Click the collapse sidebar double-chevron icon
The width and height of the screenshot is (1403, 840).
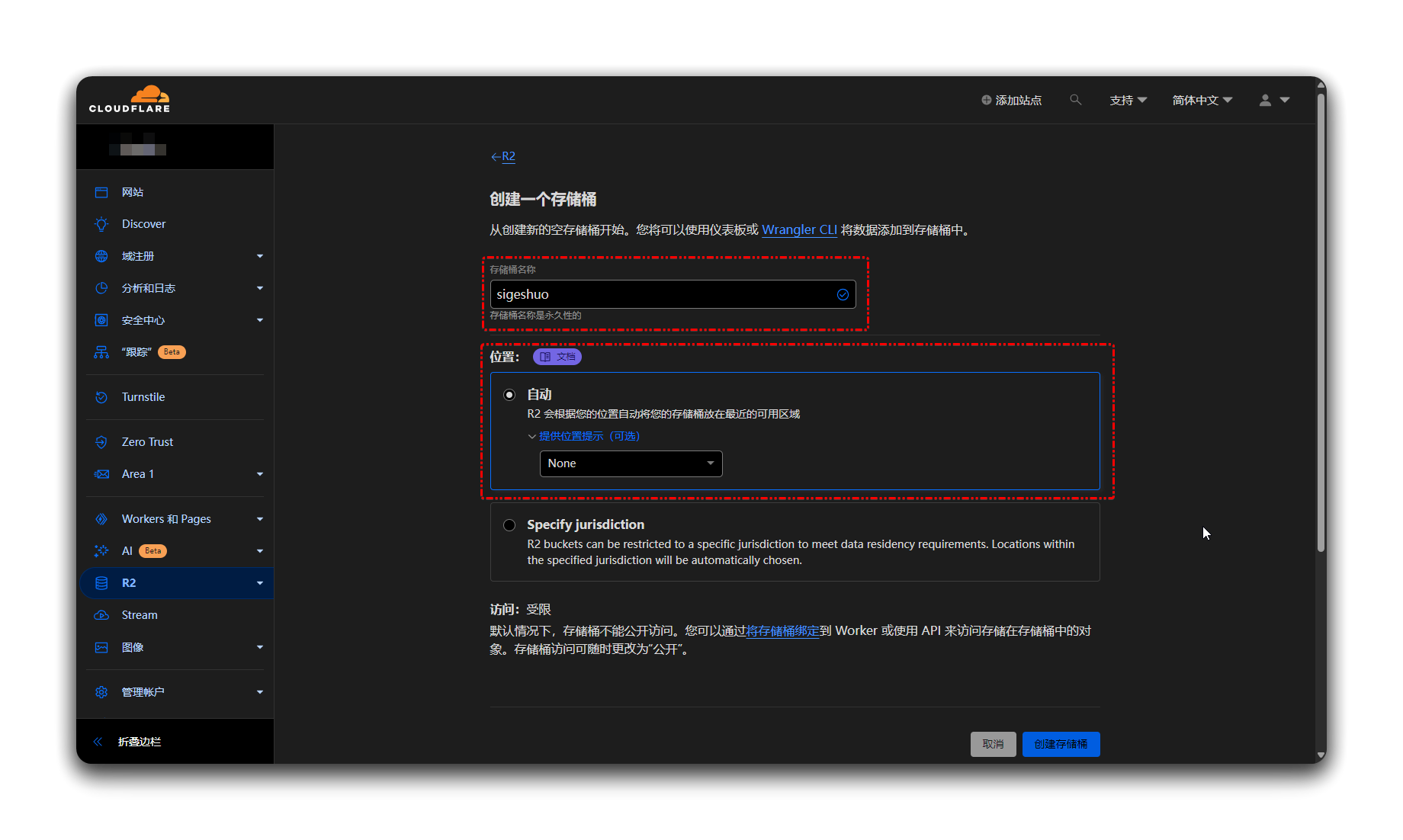(98, 742)
